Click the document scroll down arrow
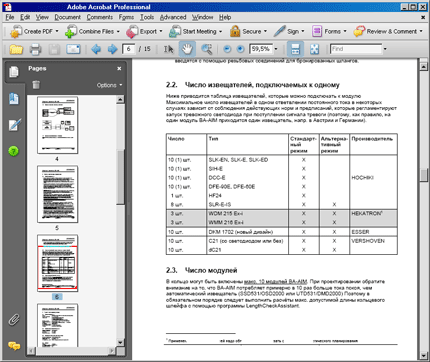The image size is (430, 362). tap(423, 356)
